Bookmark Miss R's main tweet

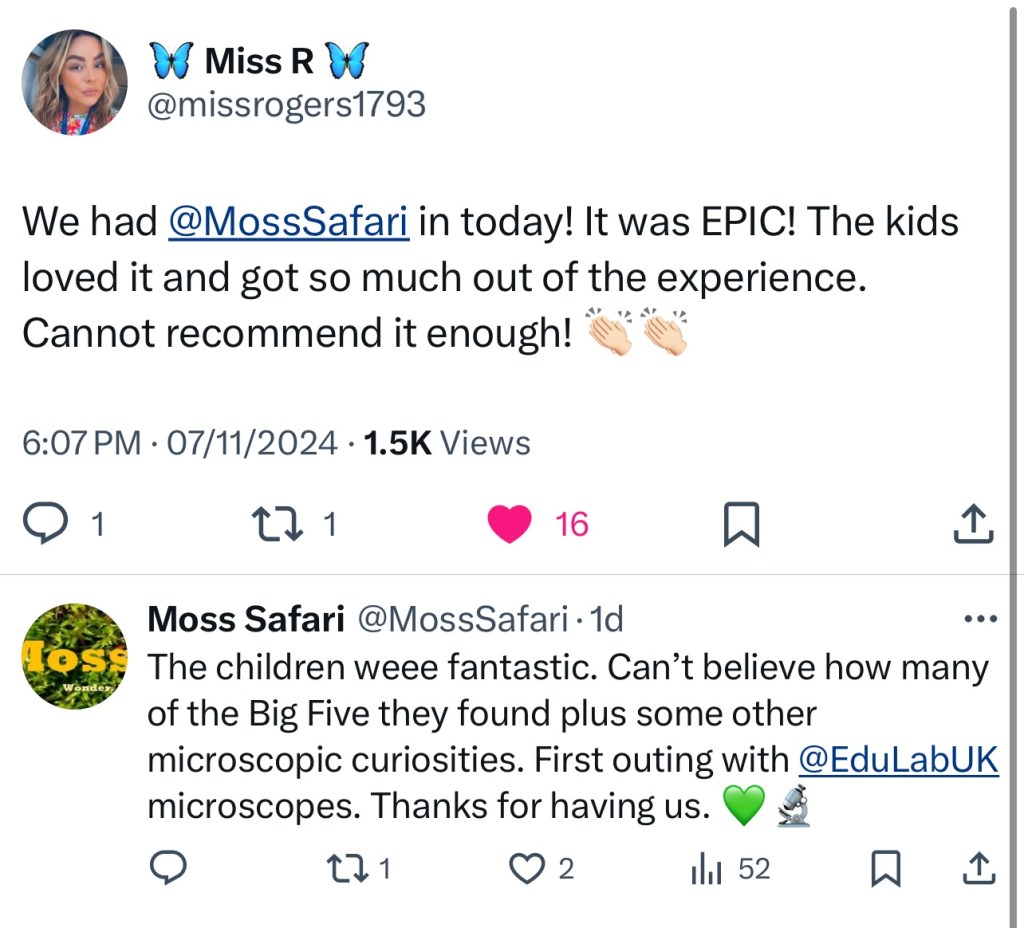[741, 524]
